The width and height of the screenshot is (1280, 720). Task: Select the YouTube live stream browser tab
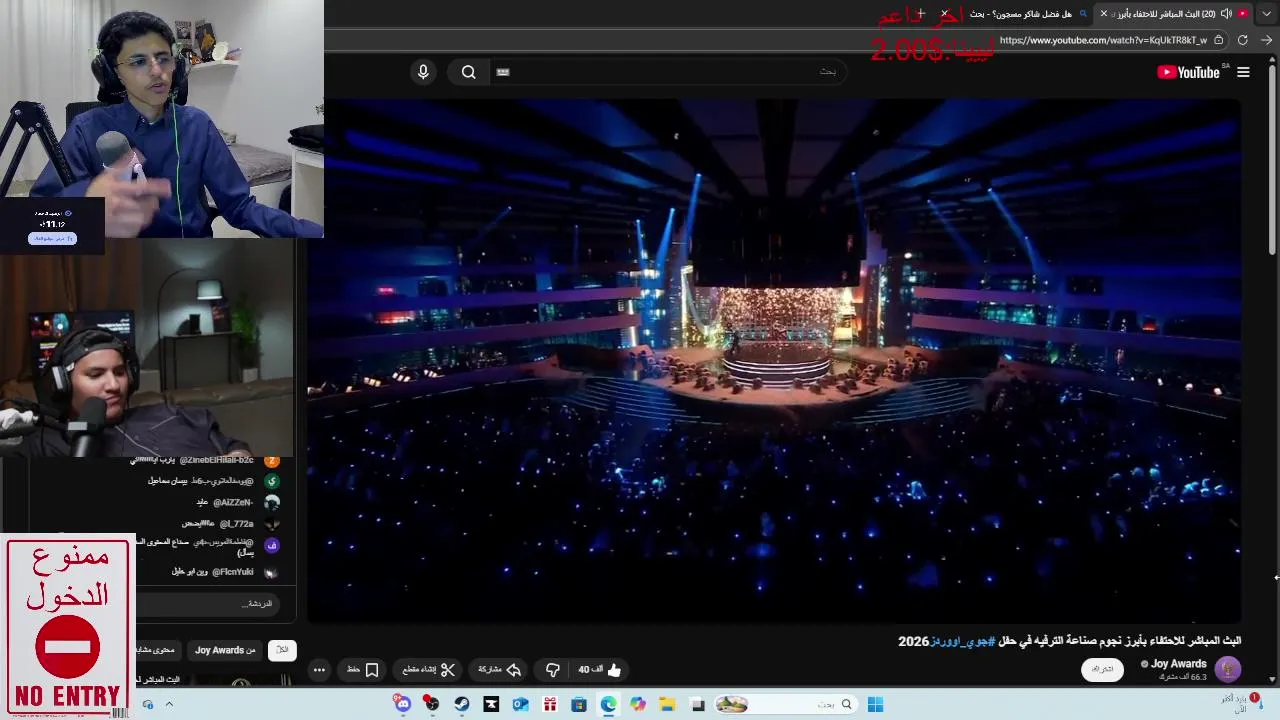(x=1172, y=13)
